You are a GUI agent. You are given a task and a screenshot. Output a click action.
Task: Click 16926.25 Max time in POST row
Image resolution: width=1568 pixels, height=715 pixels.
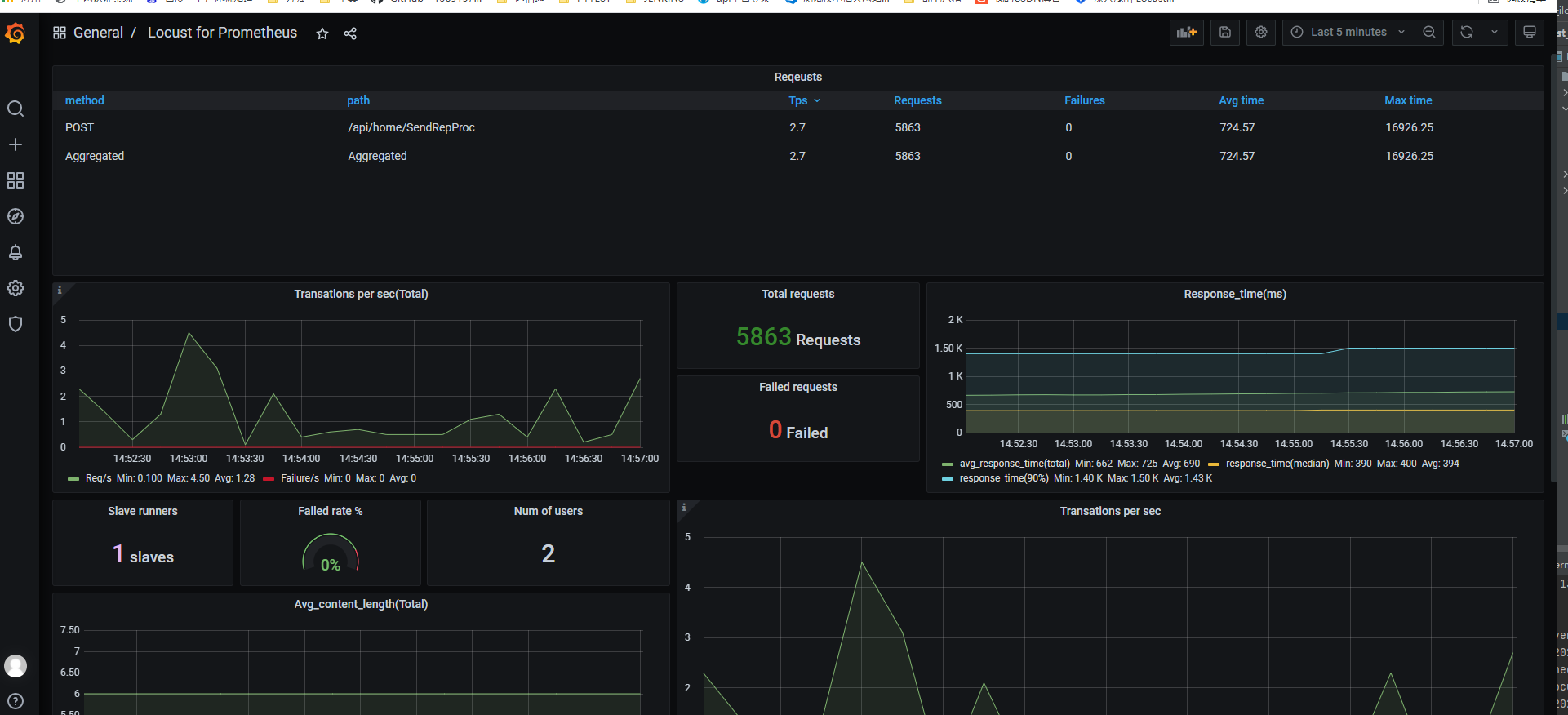1409,127
